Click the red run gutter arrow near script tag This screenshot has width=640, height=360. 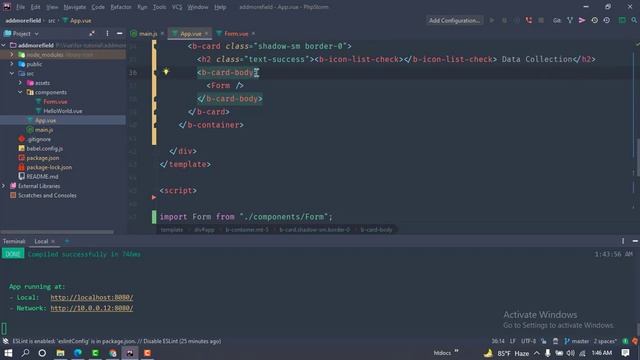154,198
